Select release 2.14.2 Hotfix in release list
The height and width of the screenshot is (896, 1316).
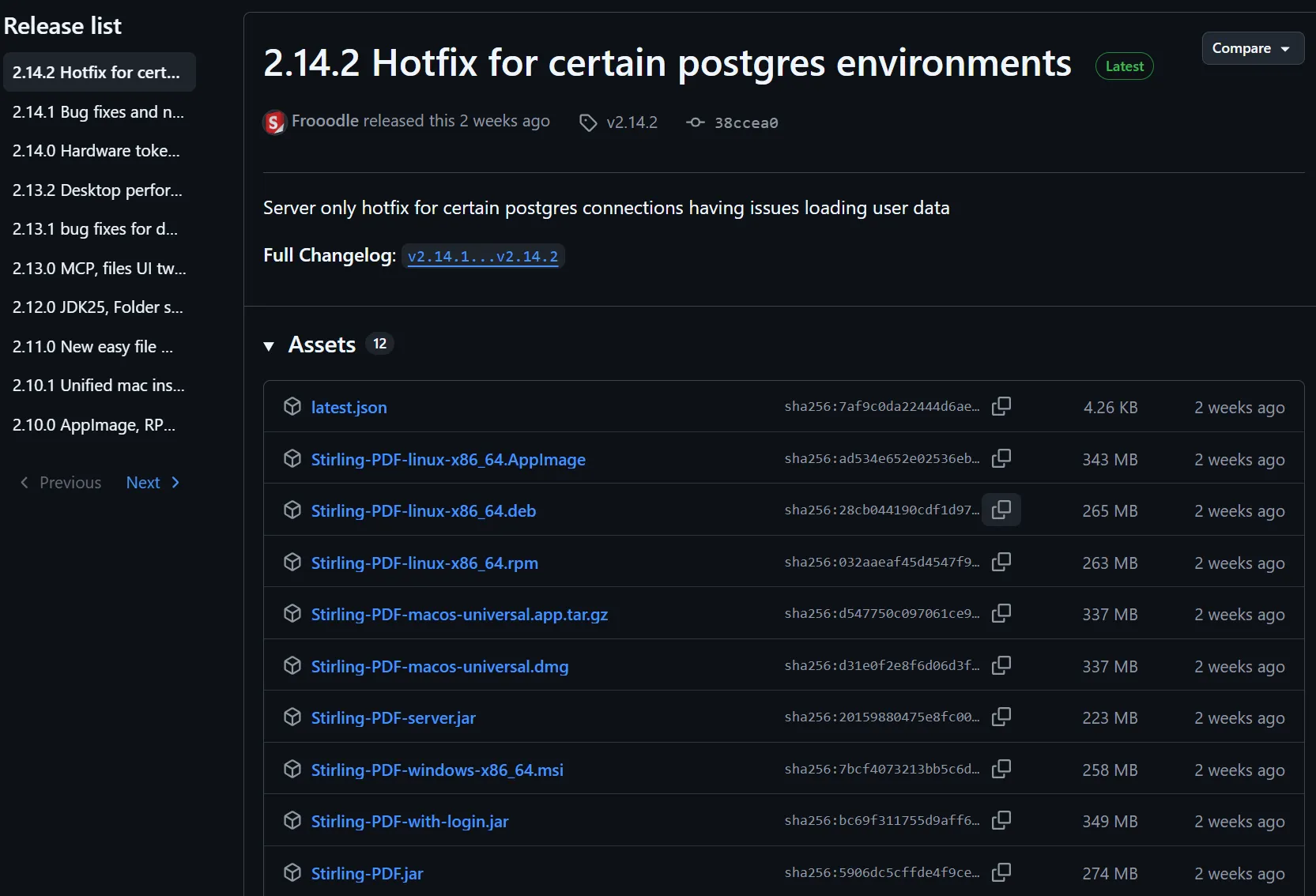point(100,72)
